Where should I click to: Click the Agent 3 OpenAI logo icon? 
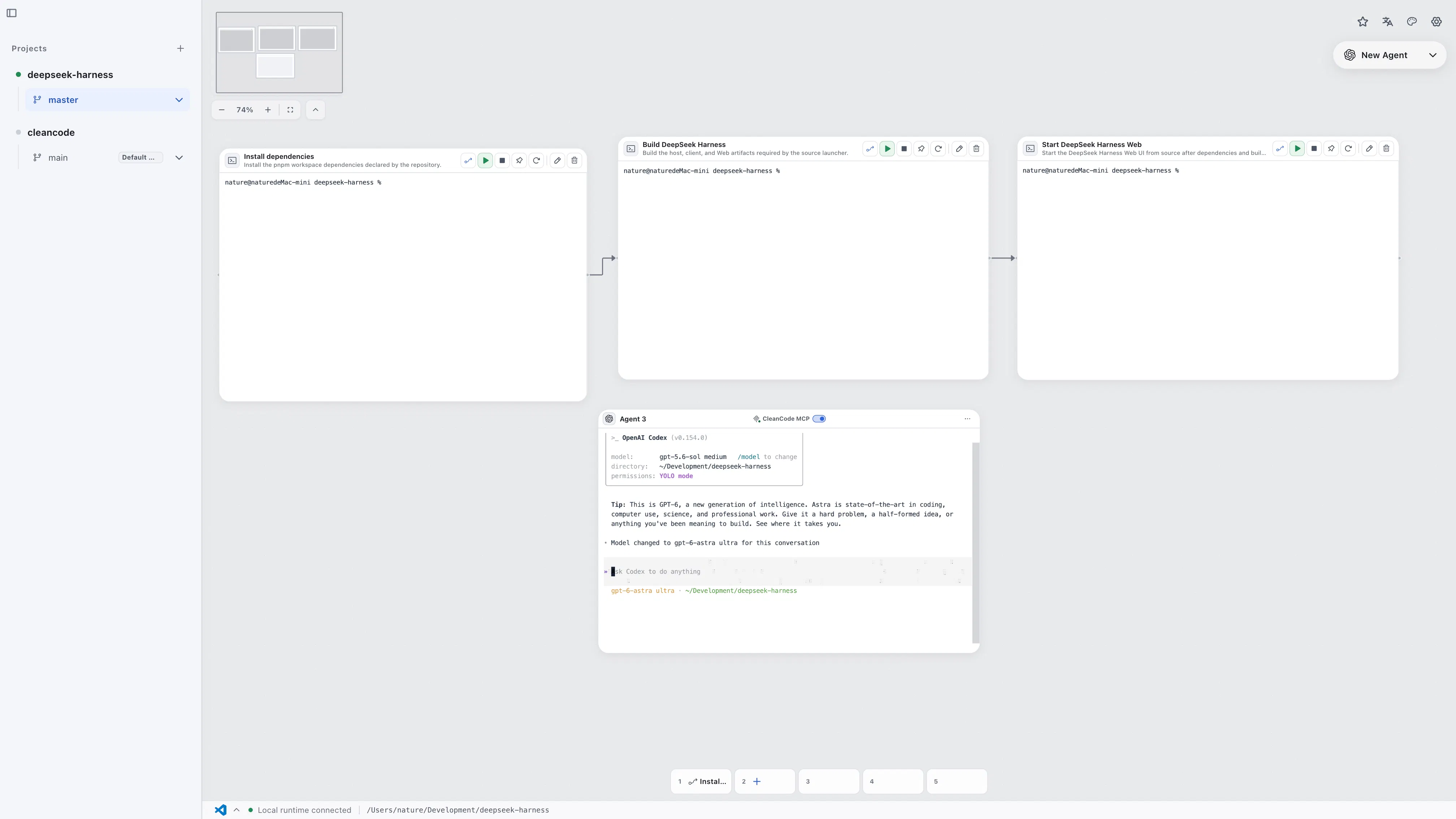point(609,419)
